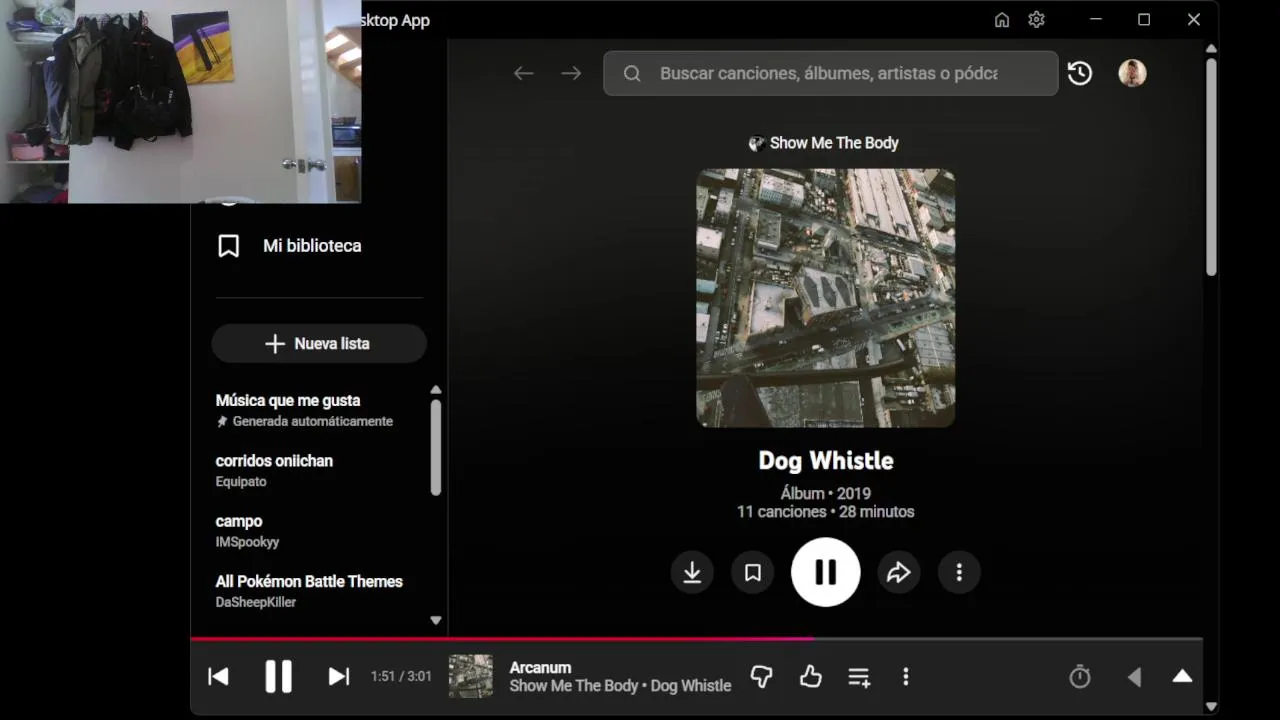
Task: Click the 11 canciones • 28 minutos text
Action: pyautogui.click(x=826, y=511)
